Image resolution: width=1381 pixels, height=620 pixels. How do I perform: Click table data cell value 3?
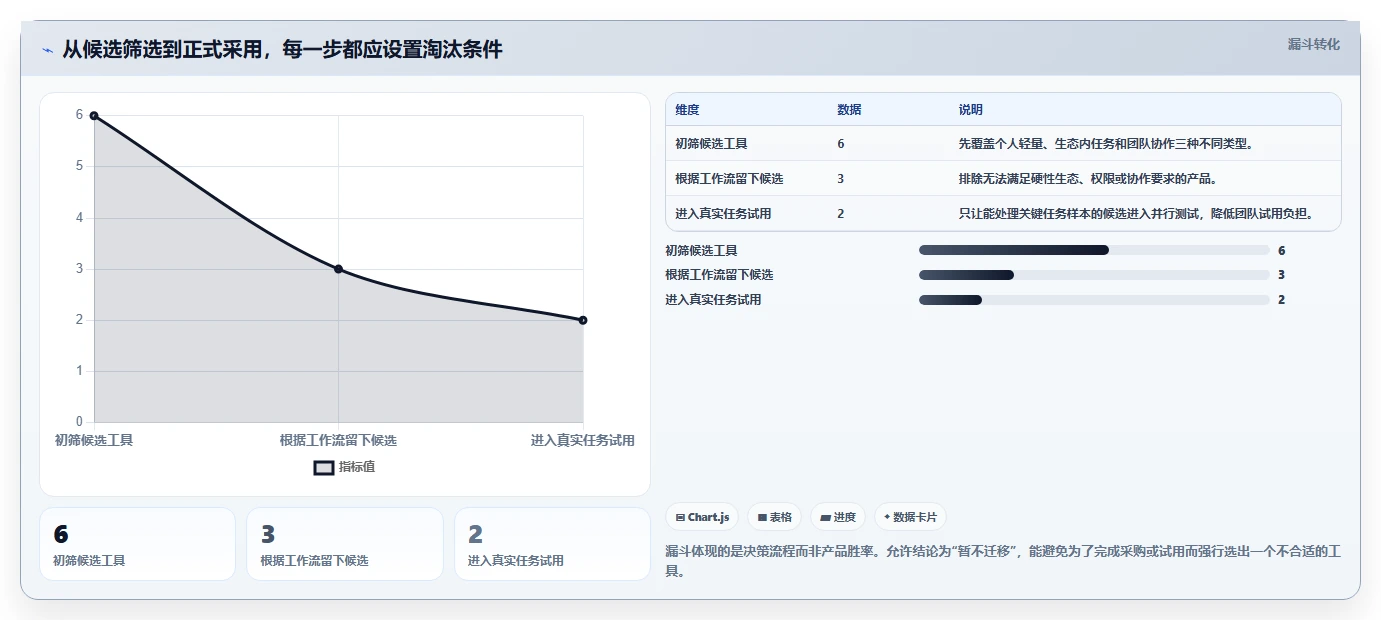pos(841,179)
